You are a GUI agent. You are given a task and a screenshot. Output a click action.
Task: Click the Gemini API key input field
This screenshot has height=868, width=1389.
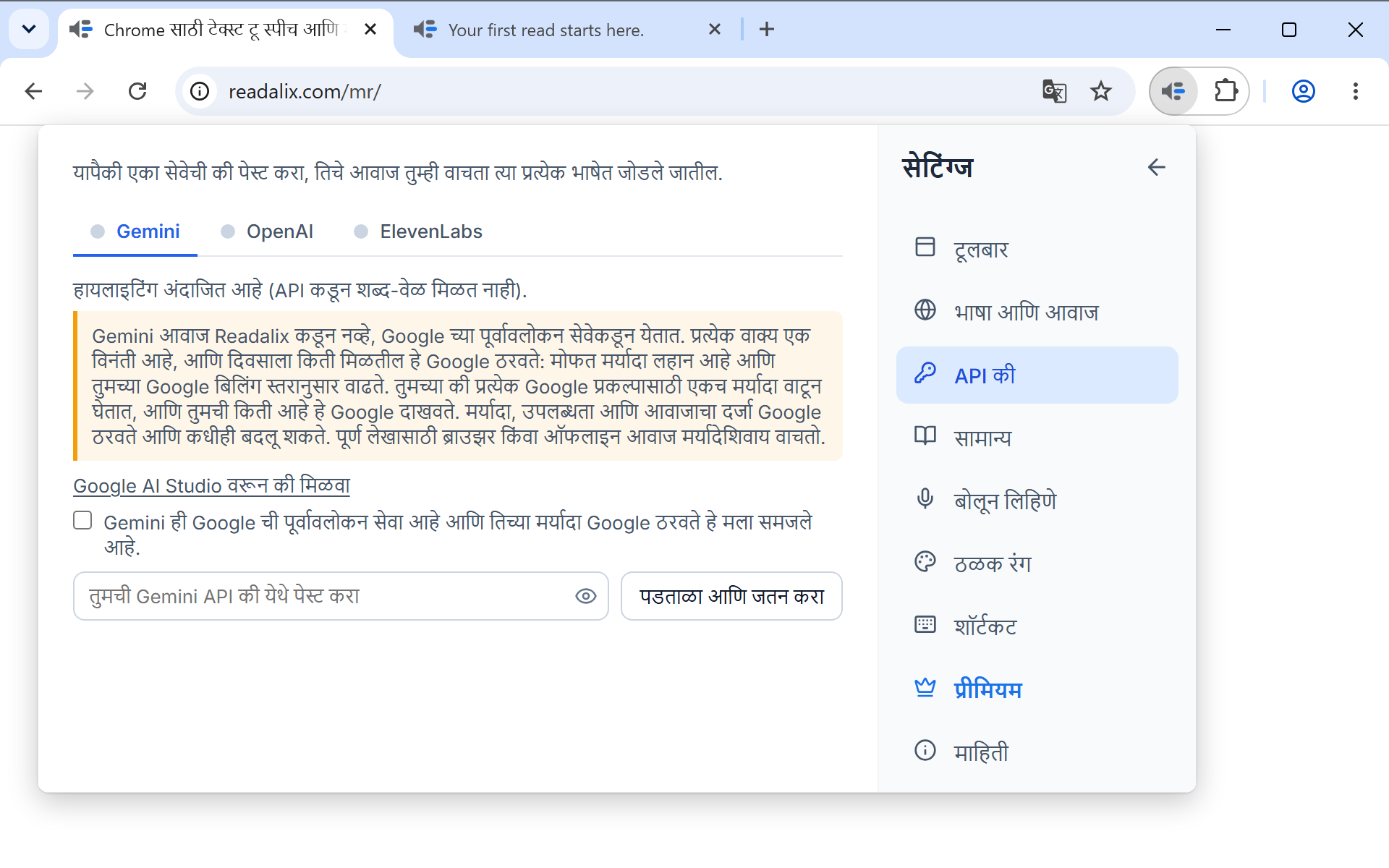click(x=341, y=596)
